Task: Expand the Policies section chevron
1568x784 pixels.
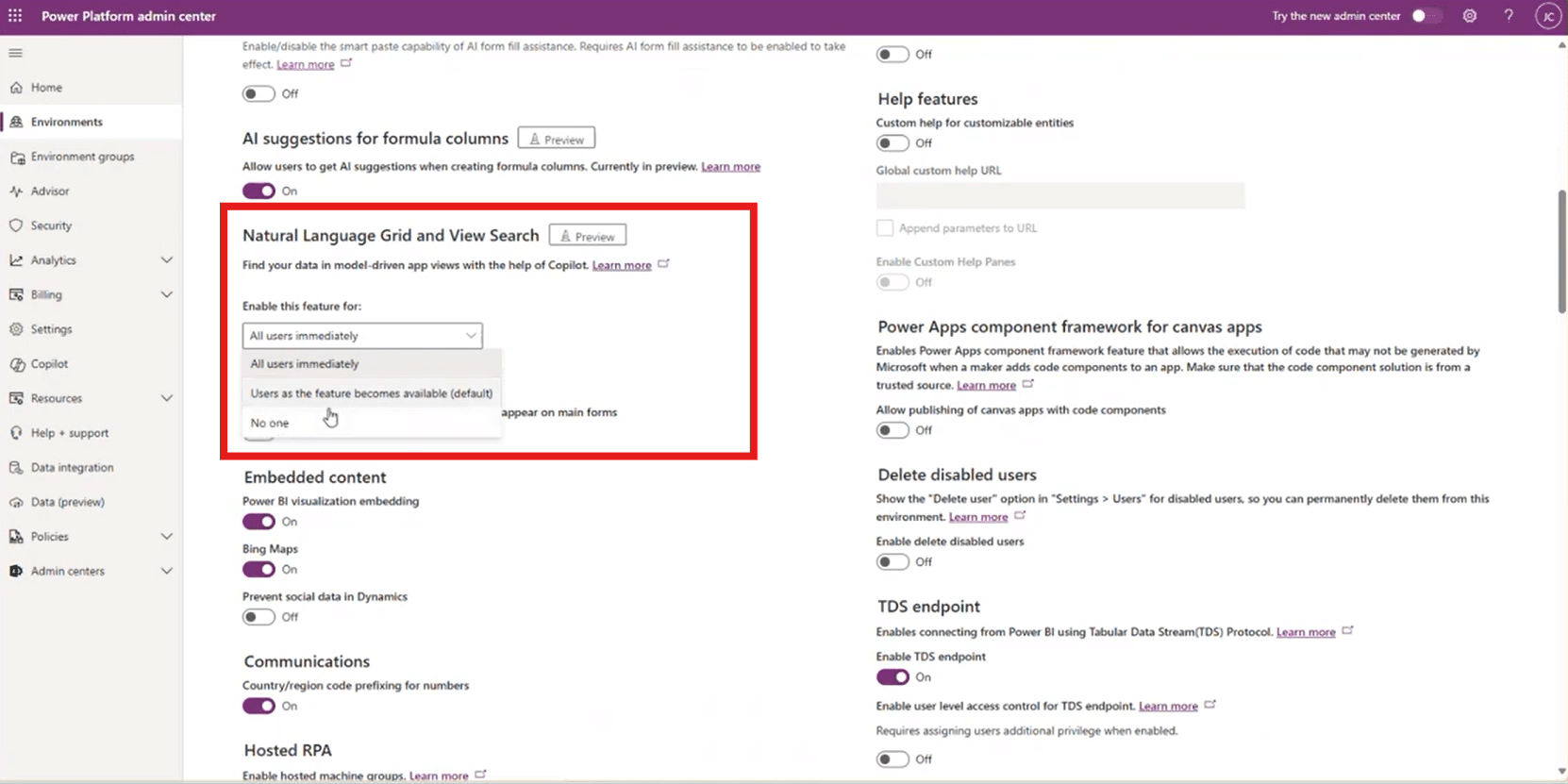Action: 166,537
